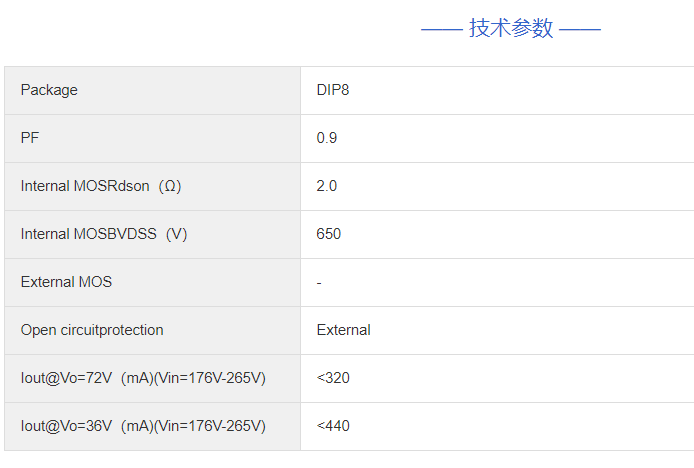Click the 2.0 Rdson value

pyautogui.click(x=327, y=186)
